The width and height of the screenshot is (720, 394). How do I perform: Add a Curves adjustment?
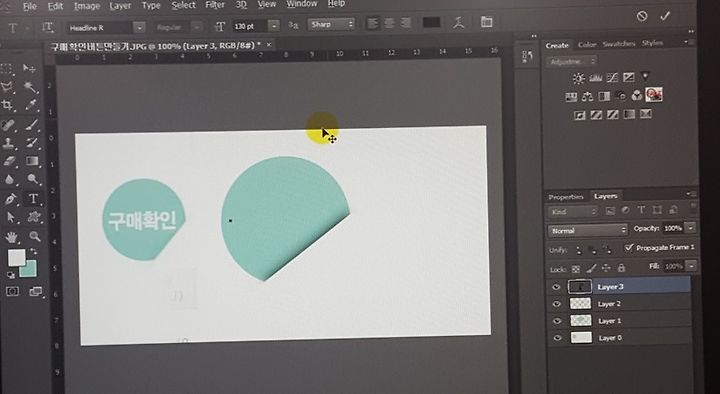coord(612,78)
